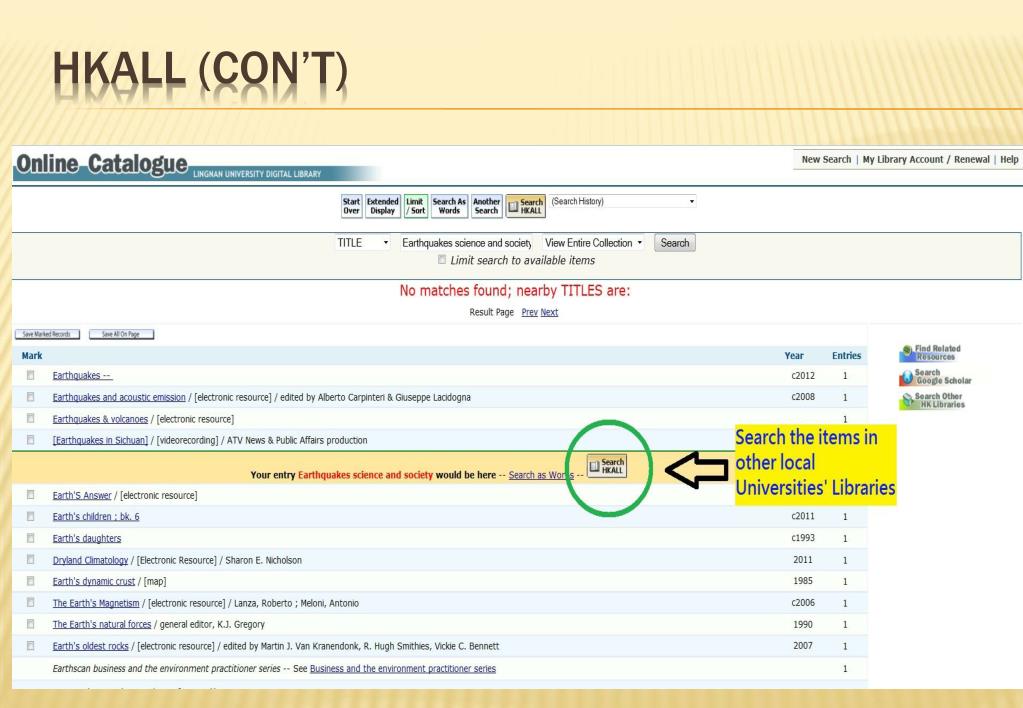Click the Search button
This screenshot has height=708, width=1023.
coord(675,243)
